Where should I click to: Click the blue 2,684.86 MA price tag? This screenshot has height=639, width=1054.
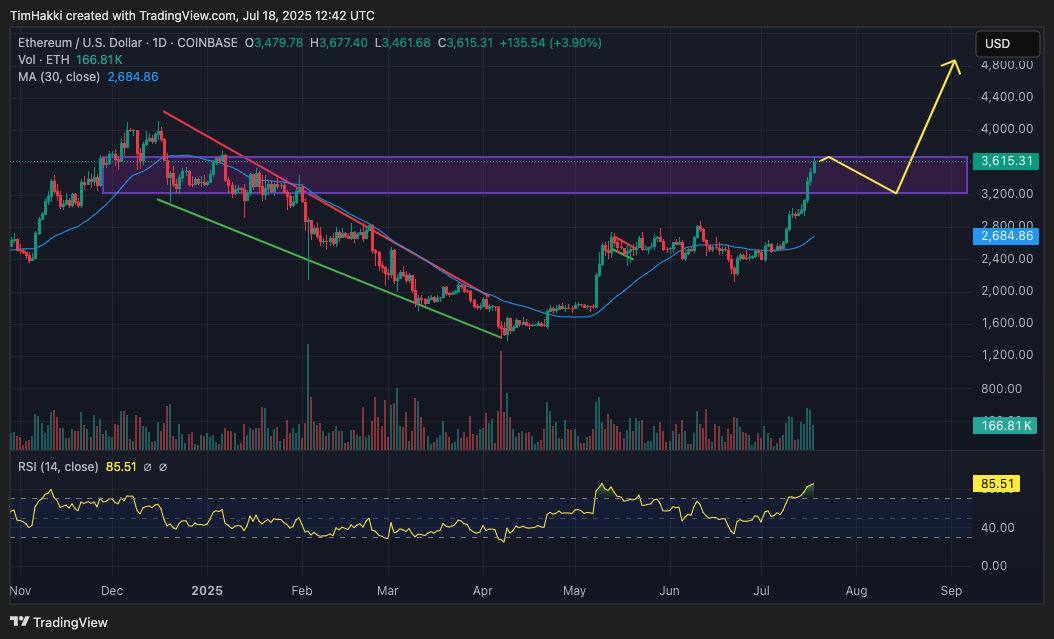(x=1006, y=236)
